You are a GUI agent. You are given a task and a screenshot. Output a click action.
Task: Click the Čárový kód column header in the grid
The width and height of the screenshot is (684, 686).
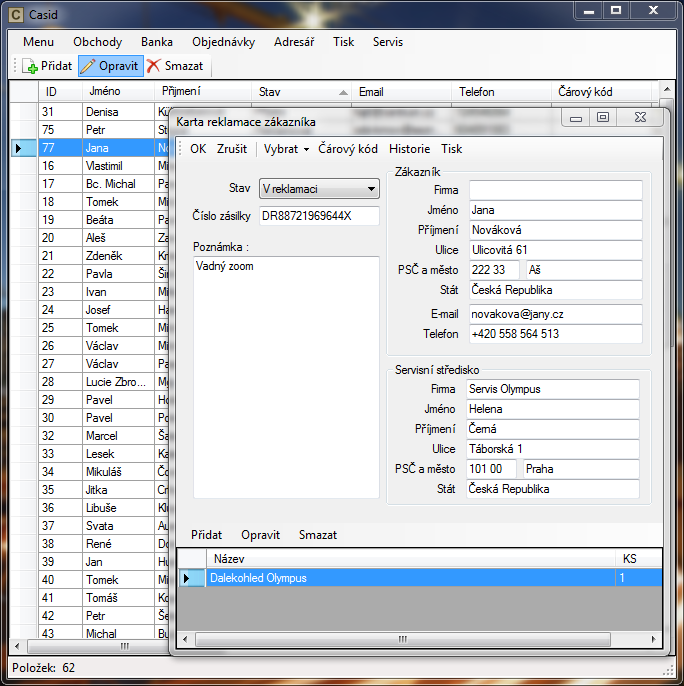[x=601, y=92]
